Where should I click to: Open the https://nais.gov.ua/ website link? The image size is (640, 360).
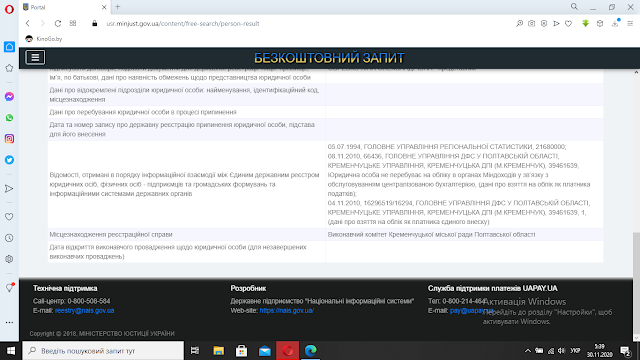pos(287,311)
